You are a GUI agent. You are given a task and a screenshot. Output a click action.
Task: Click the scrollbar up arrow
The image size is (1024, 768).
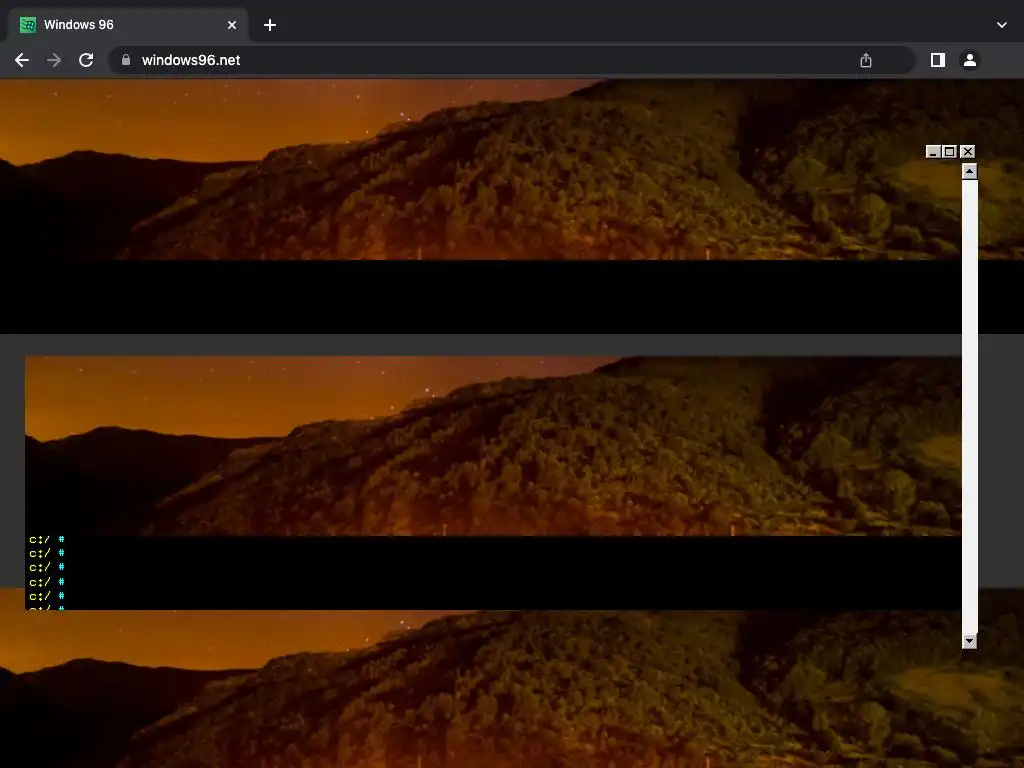coord(970,171)
